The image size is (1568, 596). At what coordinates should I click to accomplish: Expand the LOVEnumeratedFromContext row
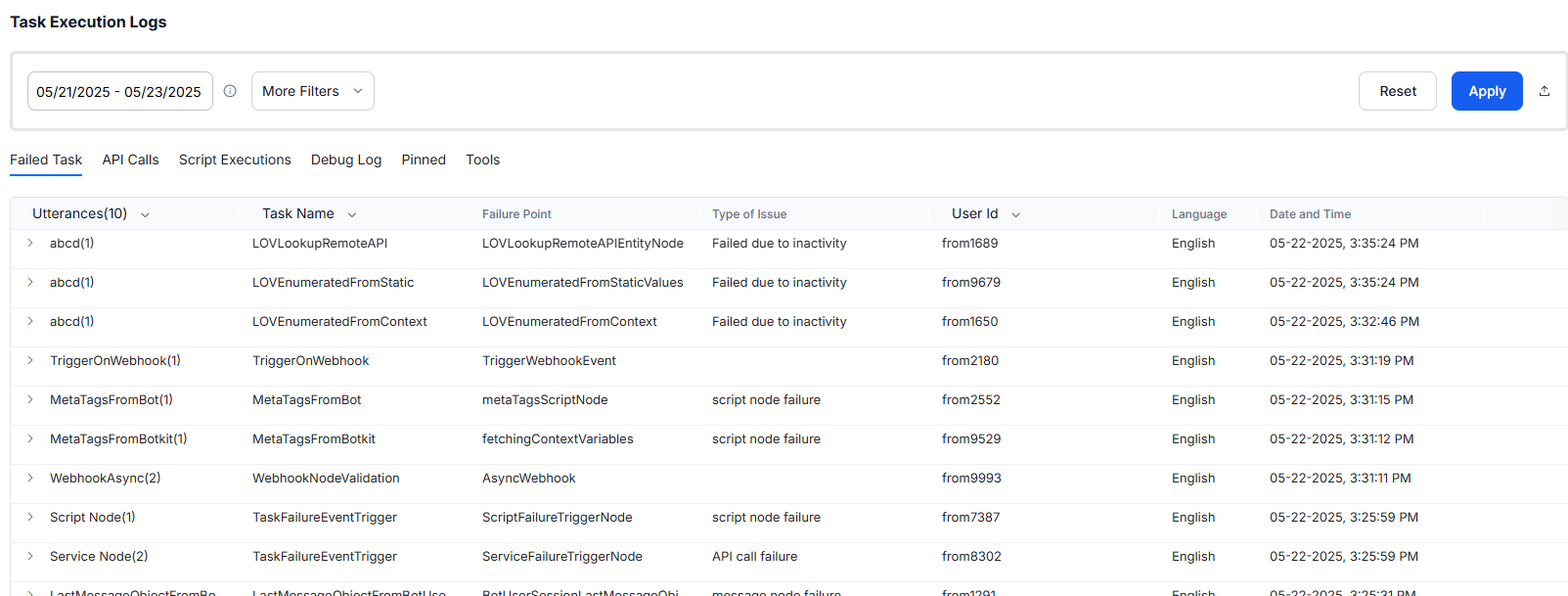(x=30, y=321)
